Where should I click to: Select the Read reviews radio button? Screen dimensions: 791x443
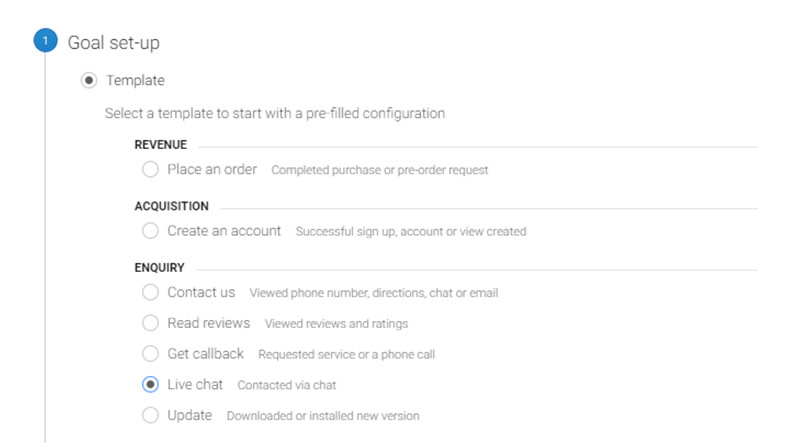click(x=150, y=323)
